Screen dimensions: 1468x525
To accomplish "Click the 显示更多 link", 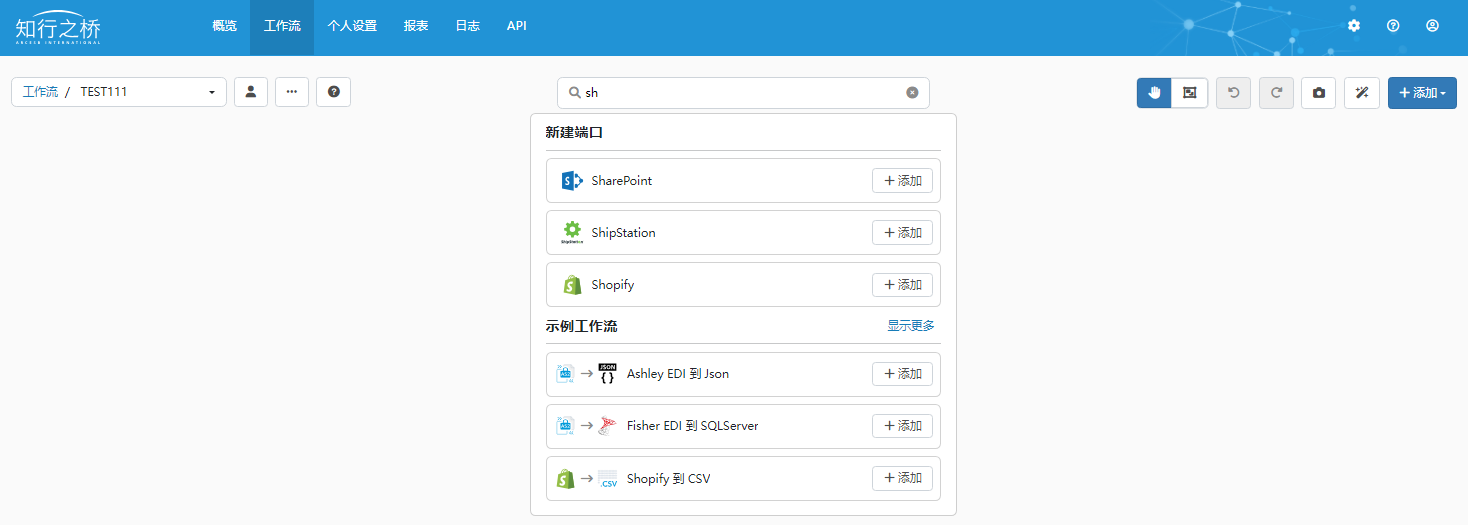I will (911, 326).
